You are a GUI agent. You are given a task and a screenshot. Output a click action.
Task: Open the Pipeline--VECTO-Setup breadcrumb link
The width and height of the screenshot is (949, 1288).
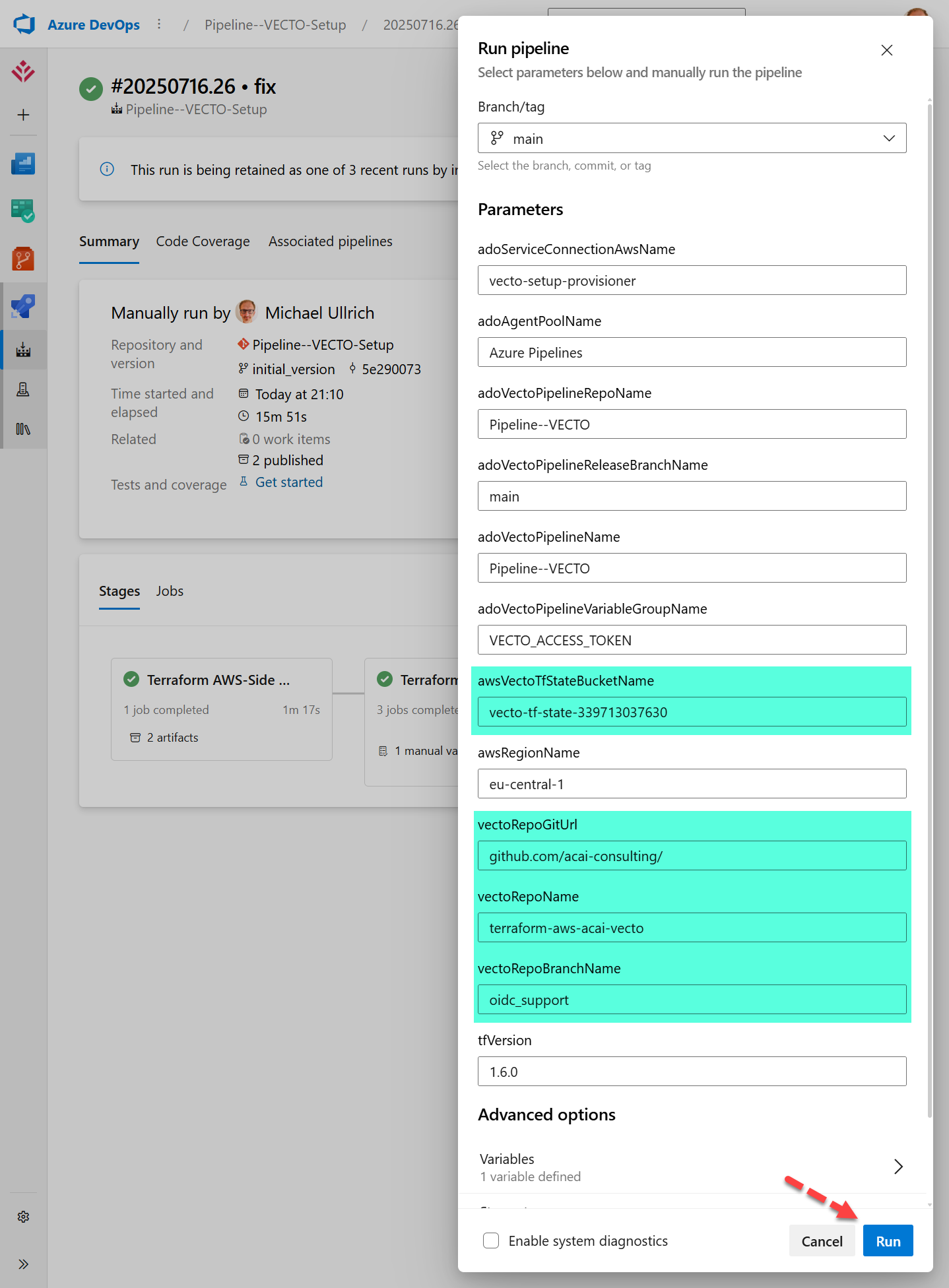(275, 24)
